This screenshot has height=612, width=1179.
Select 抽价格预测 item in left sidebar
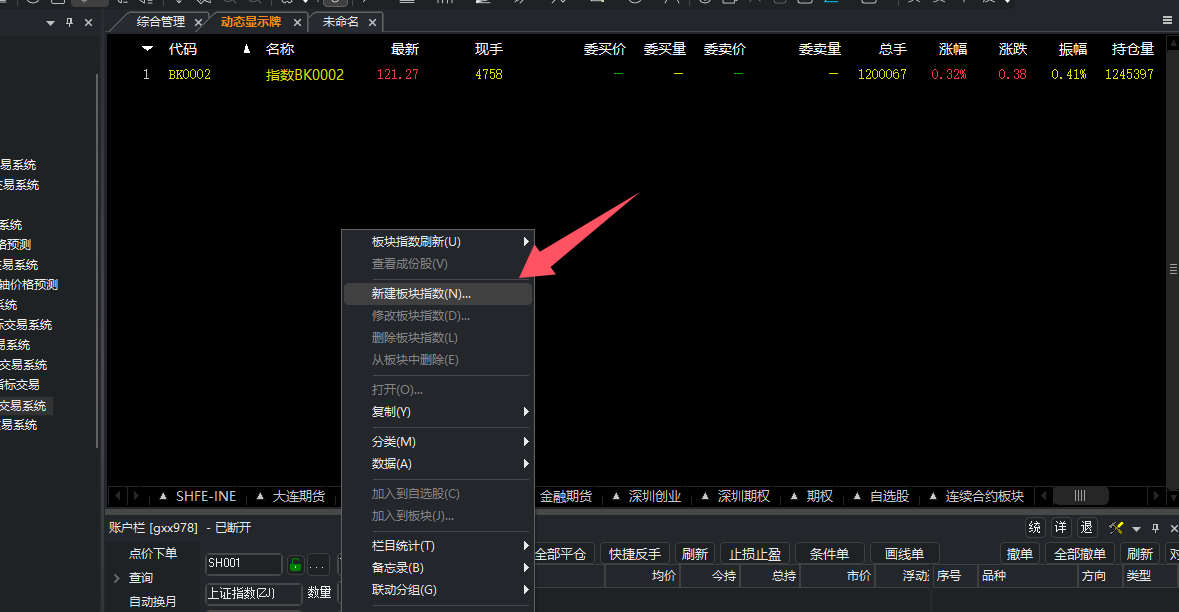(29, 285)
